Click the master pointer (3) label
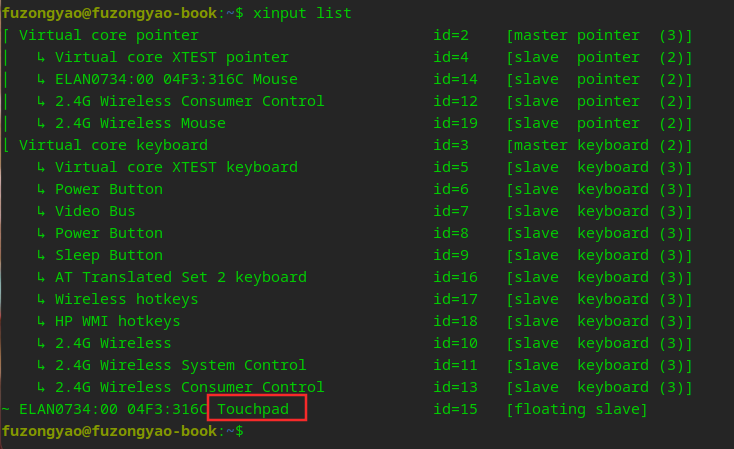 point(599,35)
